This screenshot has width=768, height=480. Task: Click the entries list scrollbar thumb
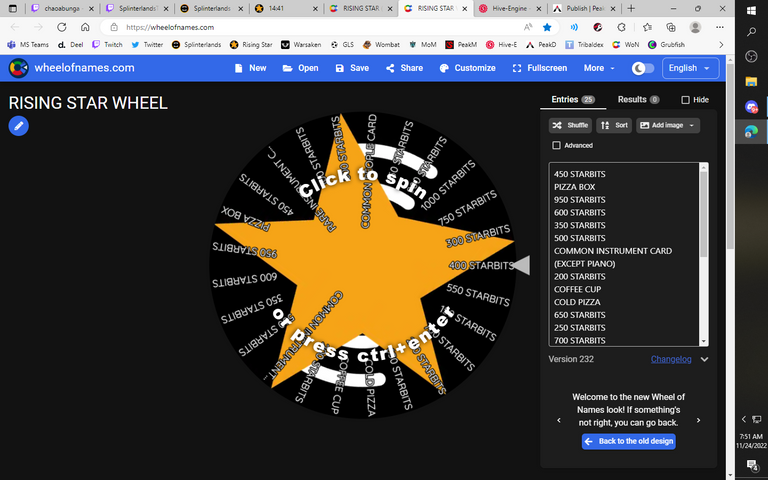[x=703, y=214]
